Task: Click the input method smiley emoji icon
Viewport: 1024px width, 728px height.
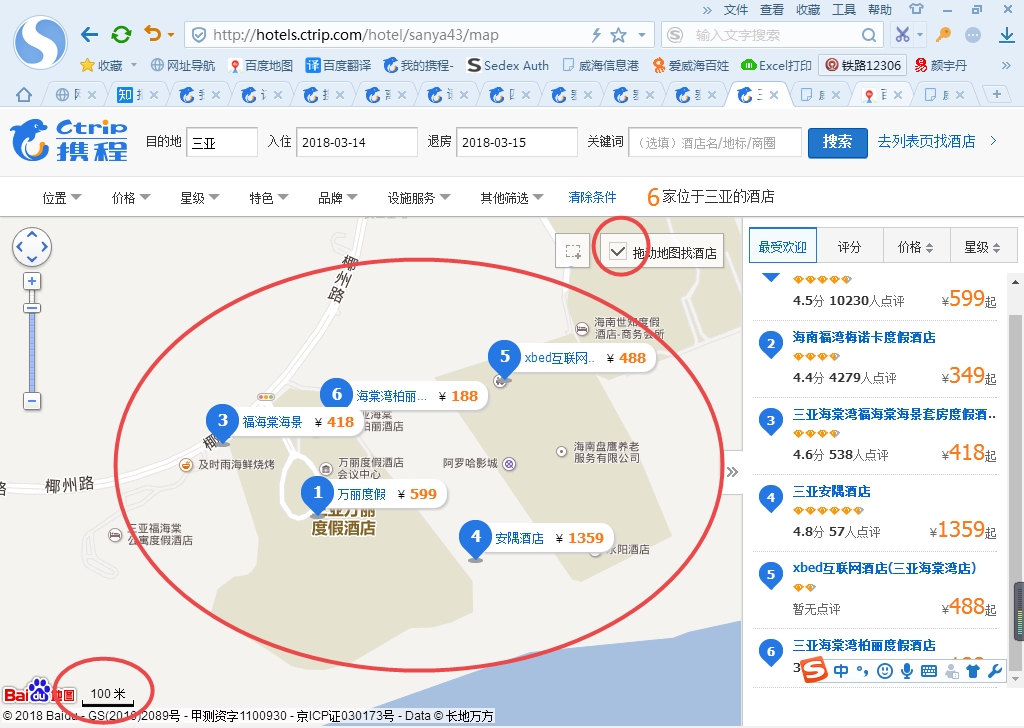Action: click(885, 671)
